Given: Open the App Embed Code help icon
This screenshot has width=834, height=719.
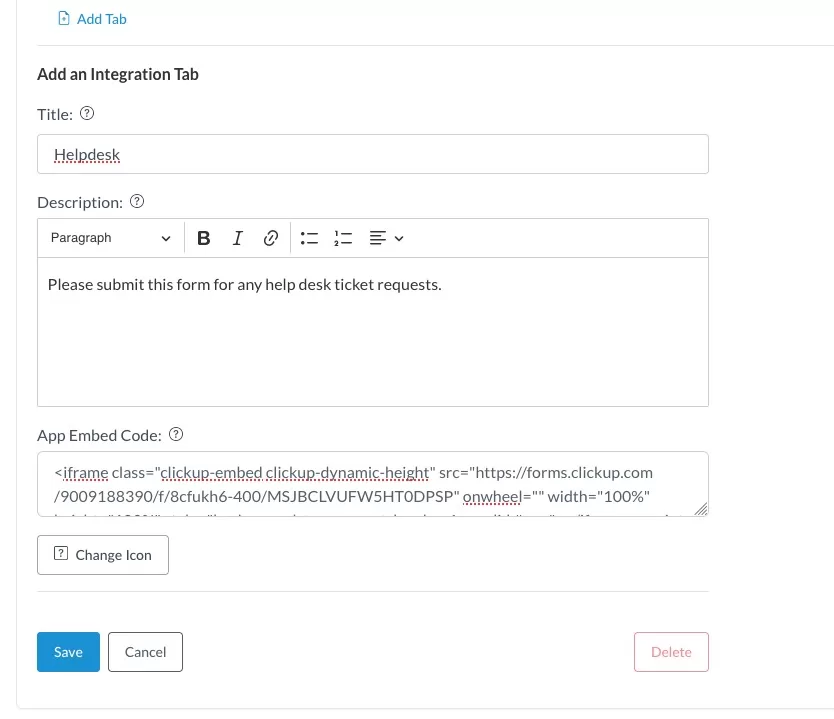Looking at the screenshot, I should pyautogui.click(x=176, y=435).
